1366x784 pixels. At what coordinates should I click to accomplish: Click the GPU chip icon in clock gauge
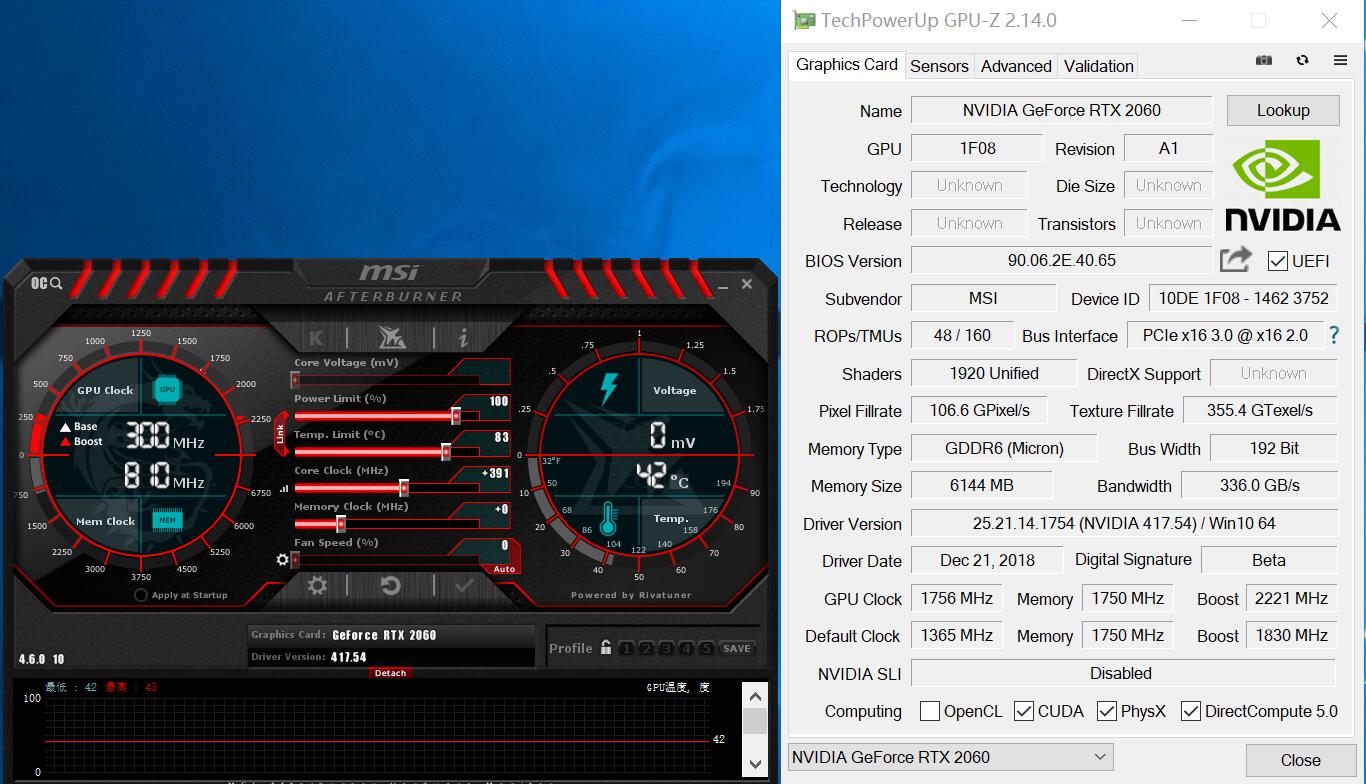(167, 389)
